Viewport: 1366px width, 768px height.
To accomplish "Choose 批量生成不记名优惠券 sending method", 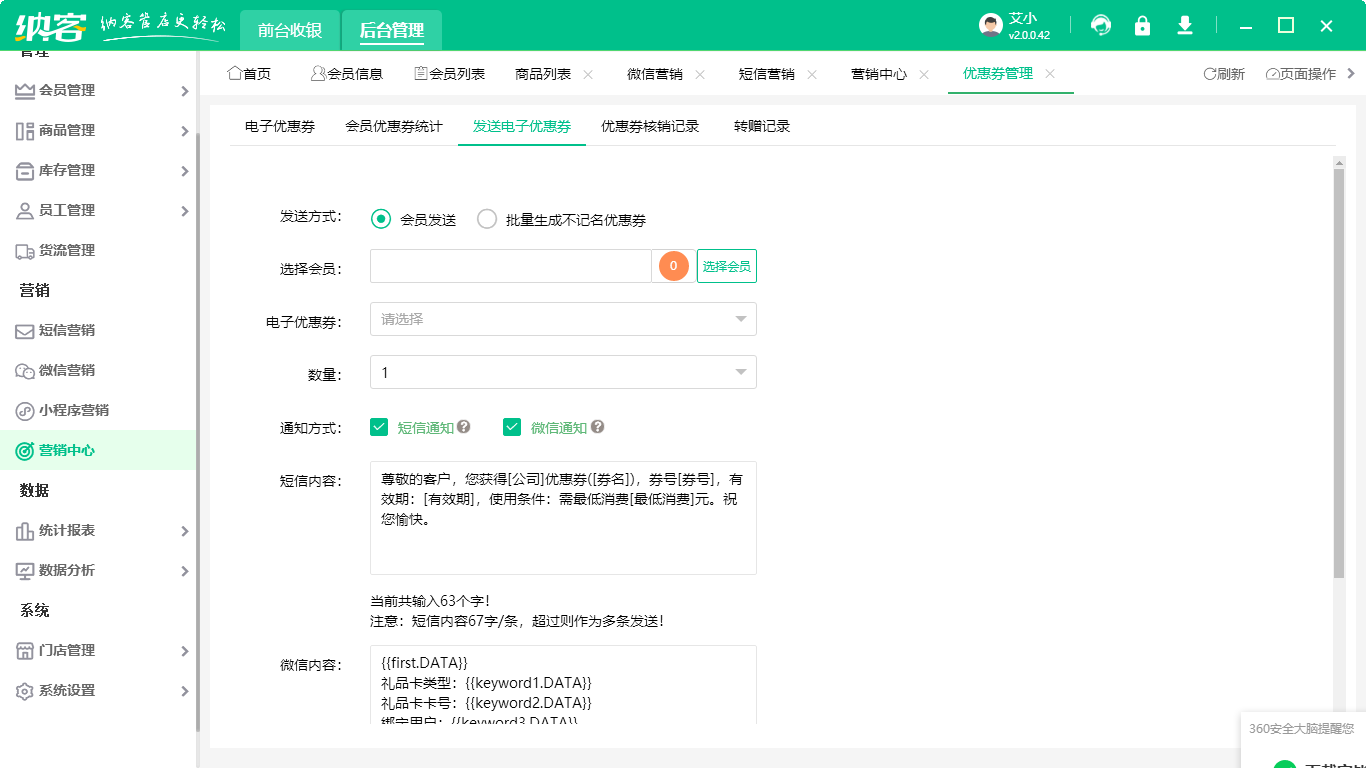I will click(x=487, y=219).
